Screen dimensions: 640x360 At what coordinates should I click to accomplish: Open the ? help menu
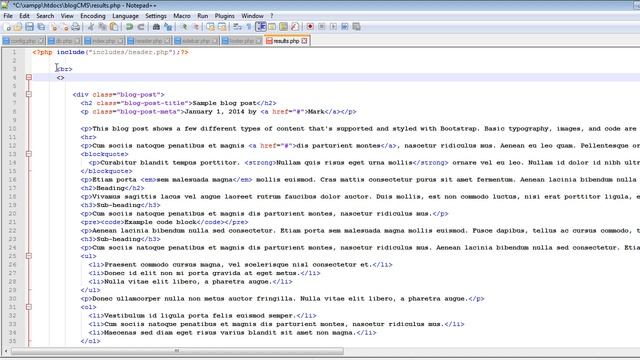(x=272, y=16)
